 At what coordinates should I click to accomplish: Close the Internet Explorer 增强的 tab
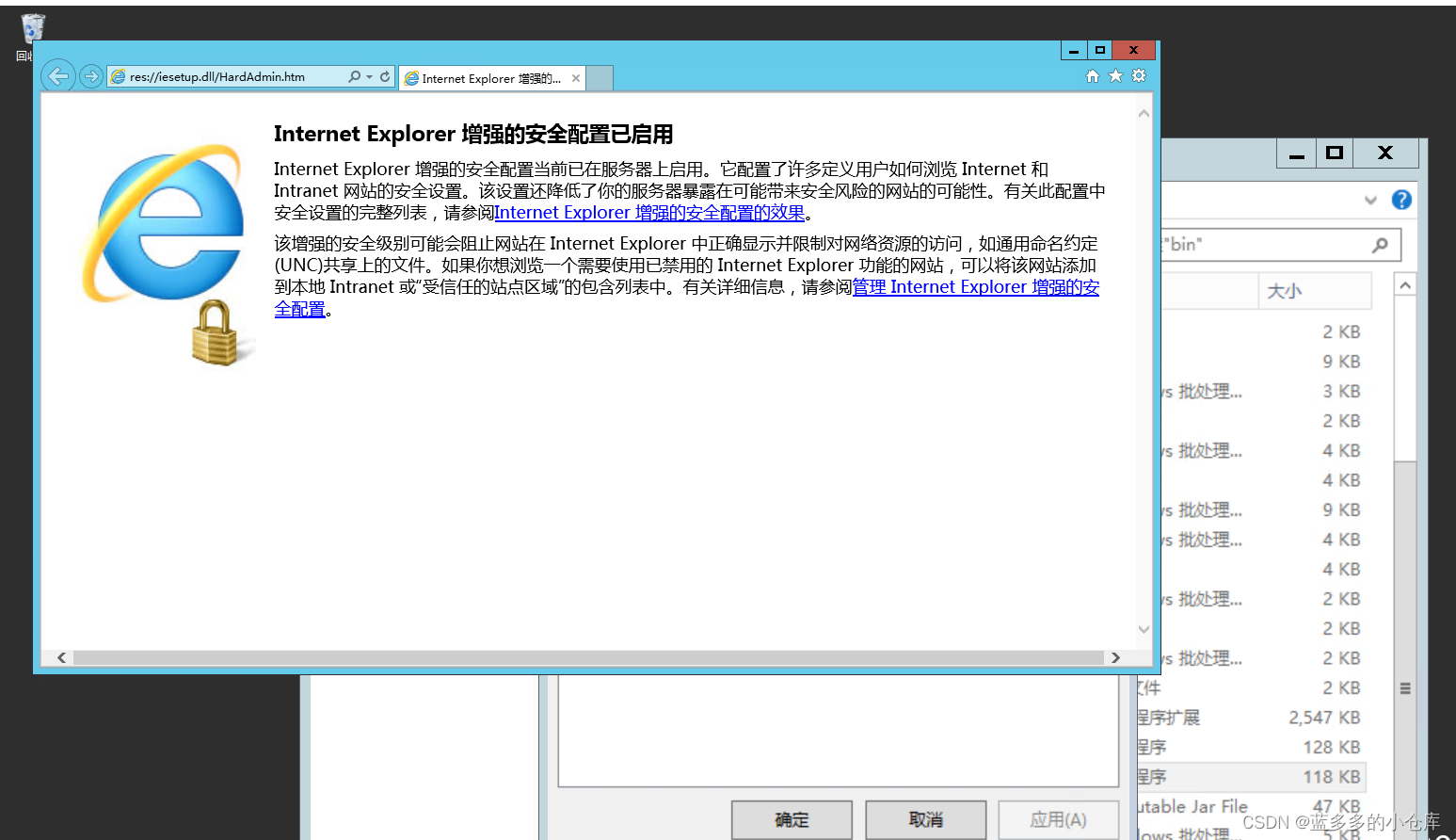[x=576, y=78]
